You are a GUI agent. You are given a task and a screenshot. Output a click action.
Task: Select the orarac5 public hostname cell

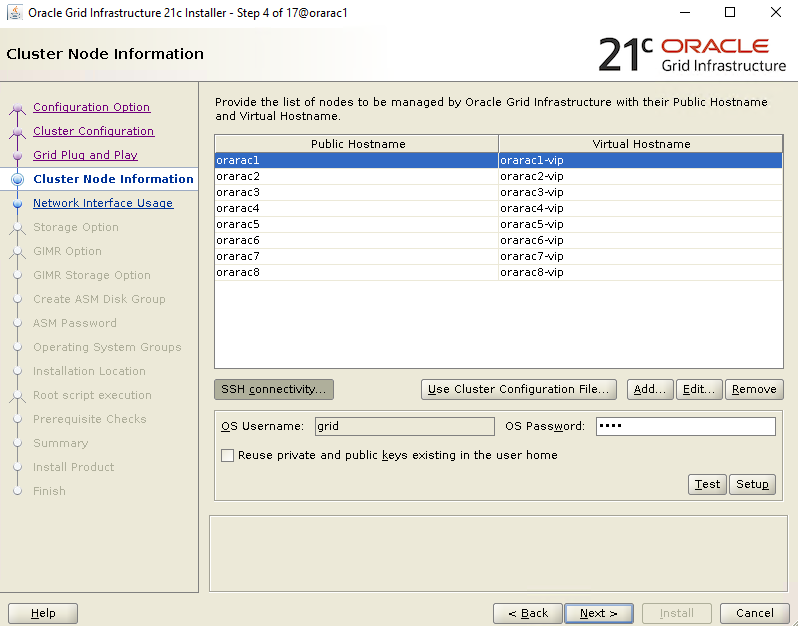tap(356, 224)
